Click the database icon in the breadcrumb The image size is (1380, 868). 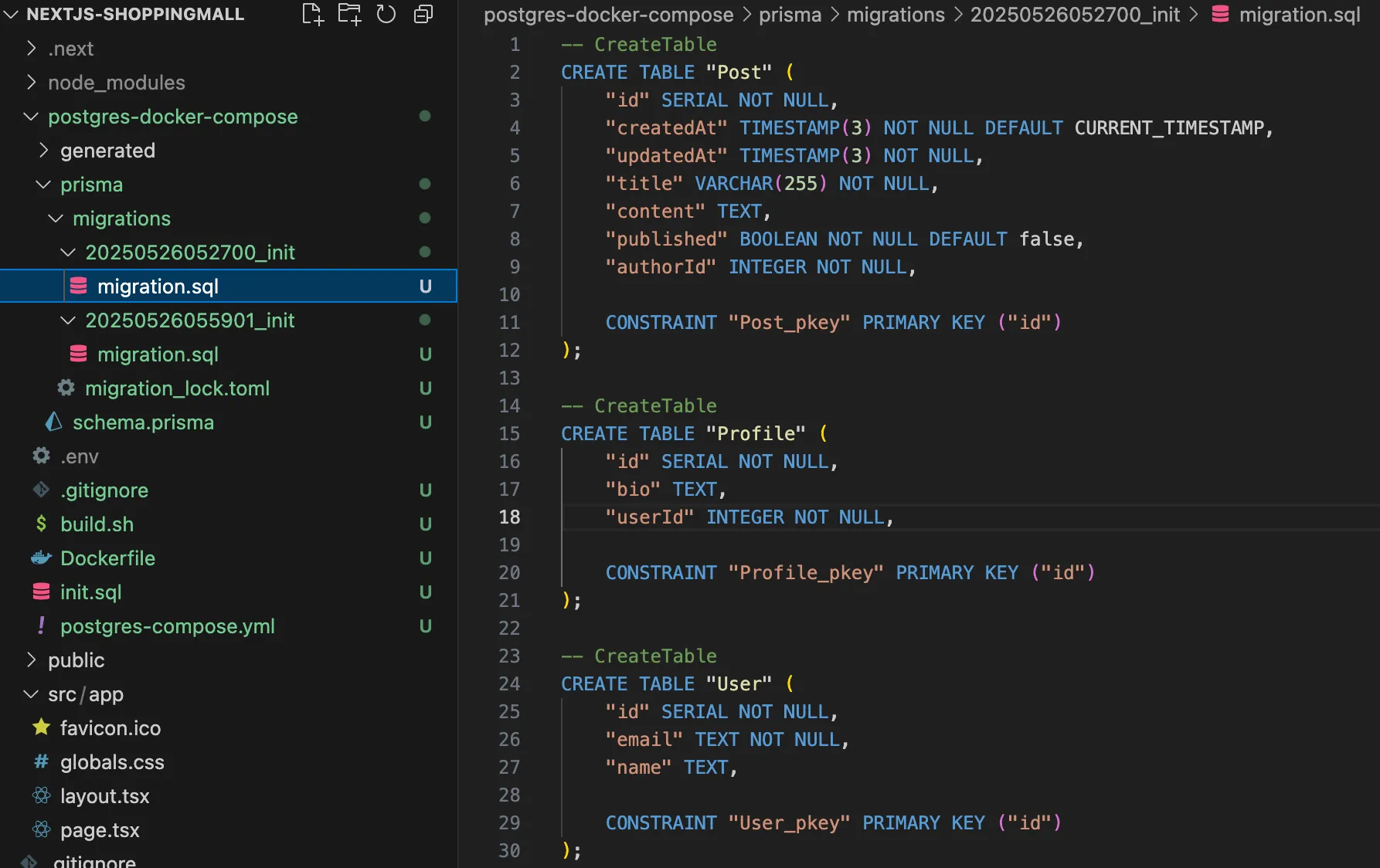tap(1220, 14)
